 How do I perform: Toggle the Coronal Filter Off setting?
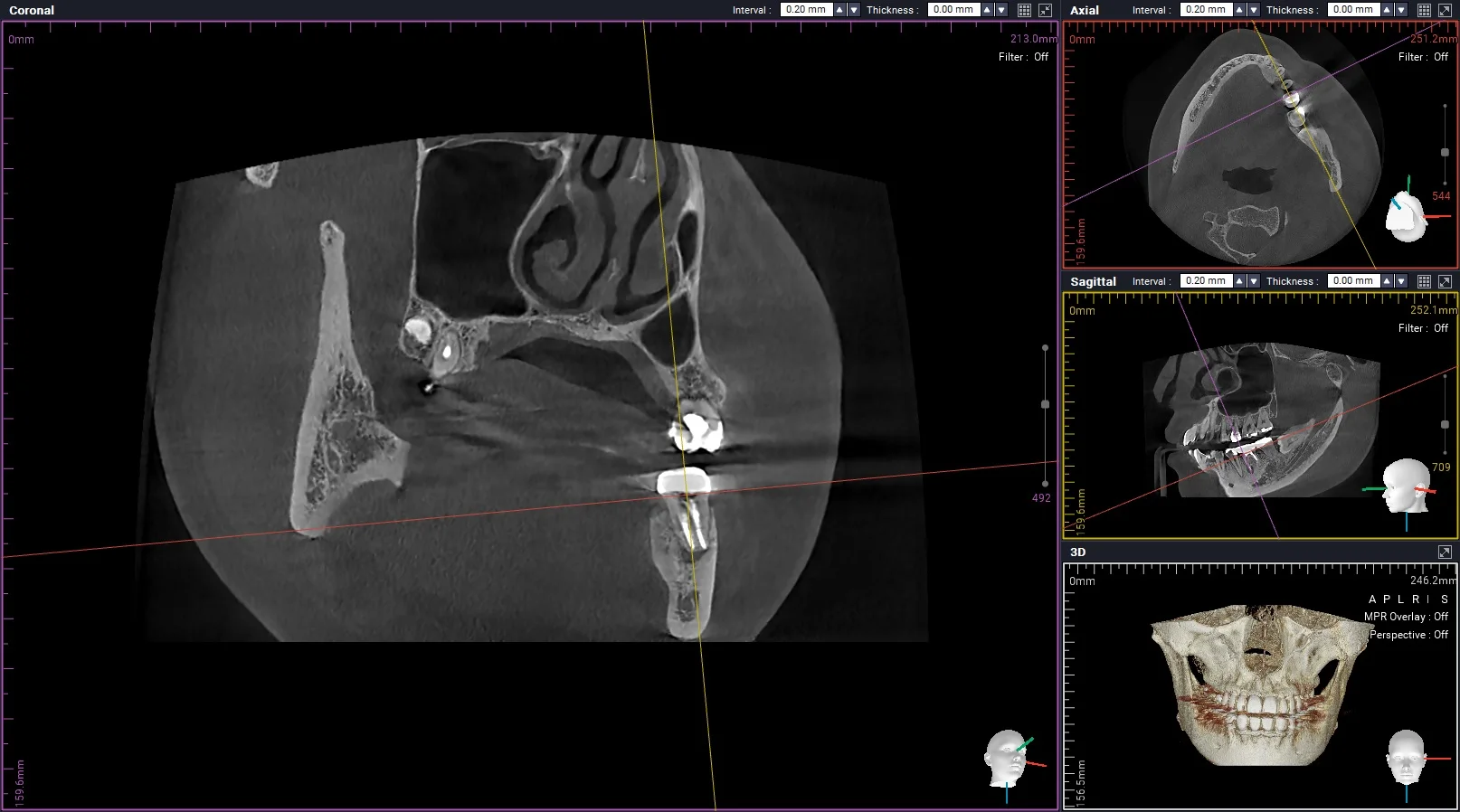tap(1023, 57)
